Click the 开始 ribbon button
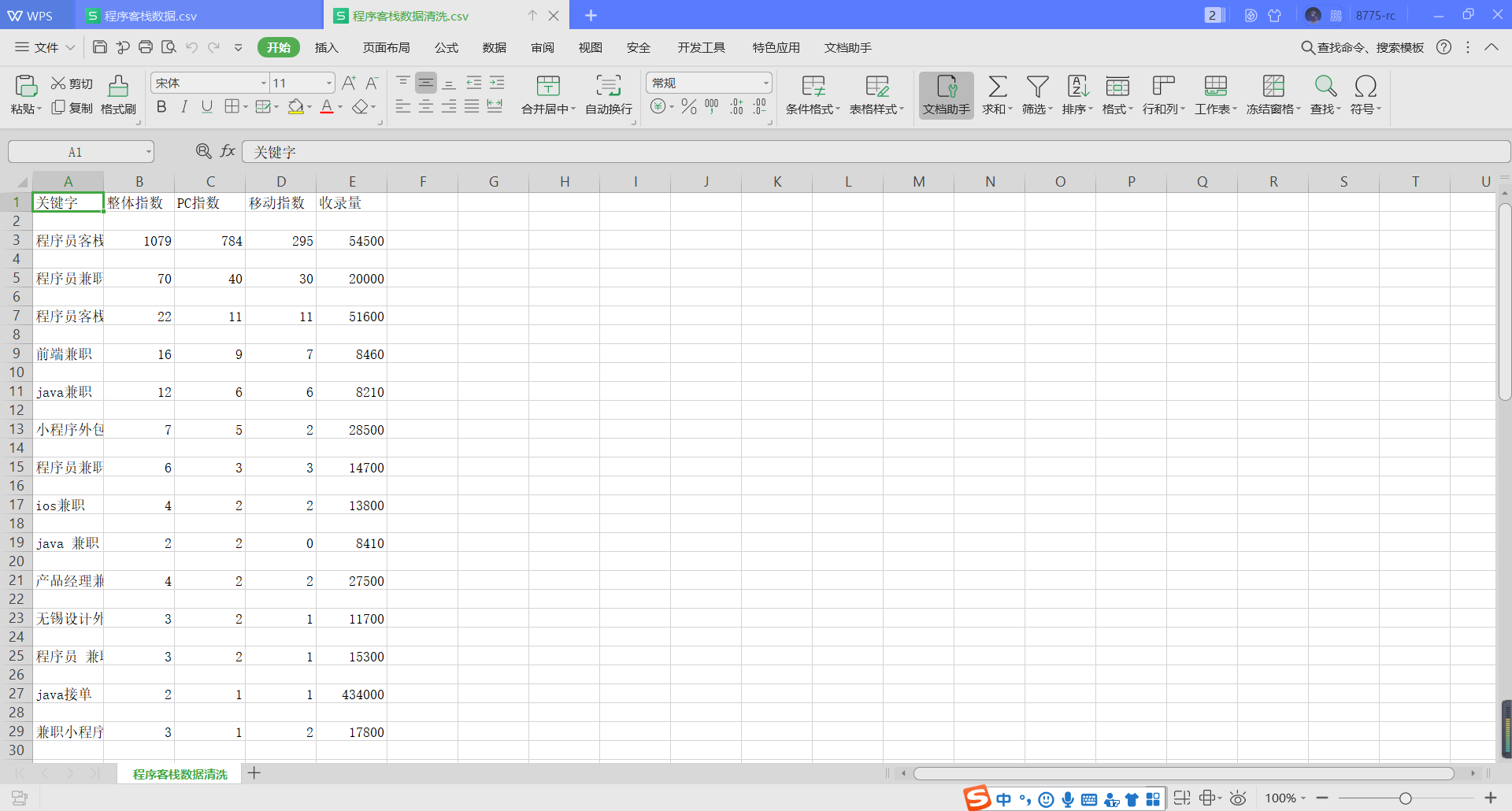The image size is (1512, 811). pos(279,47)
